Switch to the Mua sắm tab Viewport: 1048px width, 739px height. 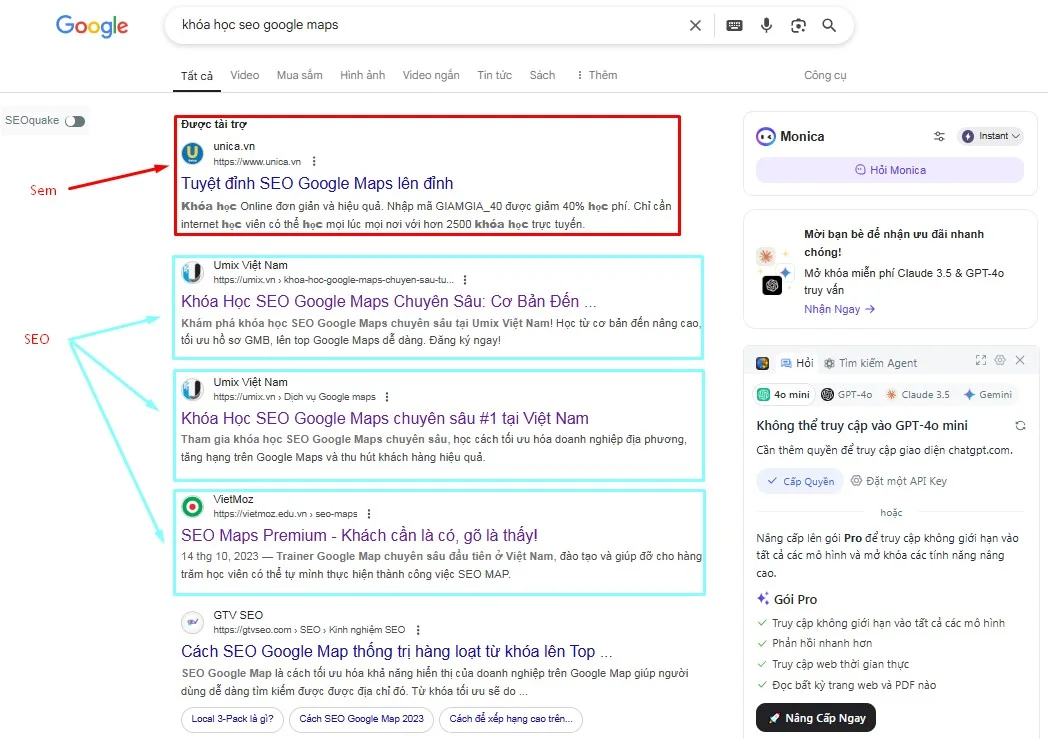pos(299,76)
